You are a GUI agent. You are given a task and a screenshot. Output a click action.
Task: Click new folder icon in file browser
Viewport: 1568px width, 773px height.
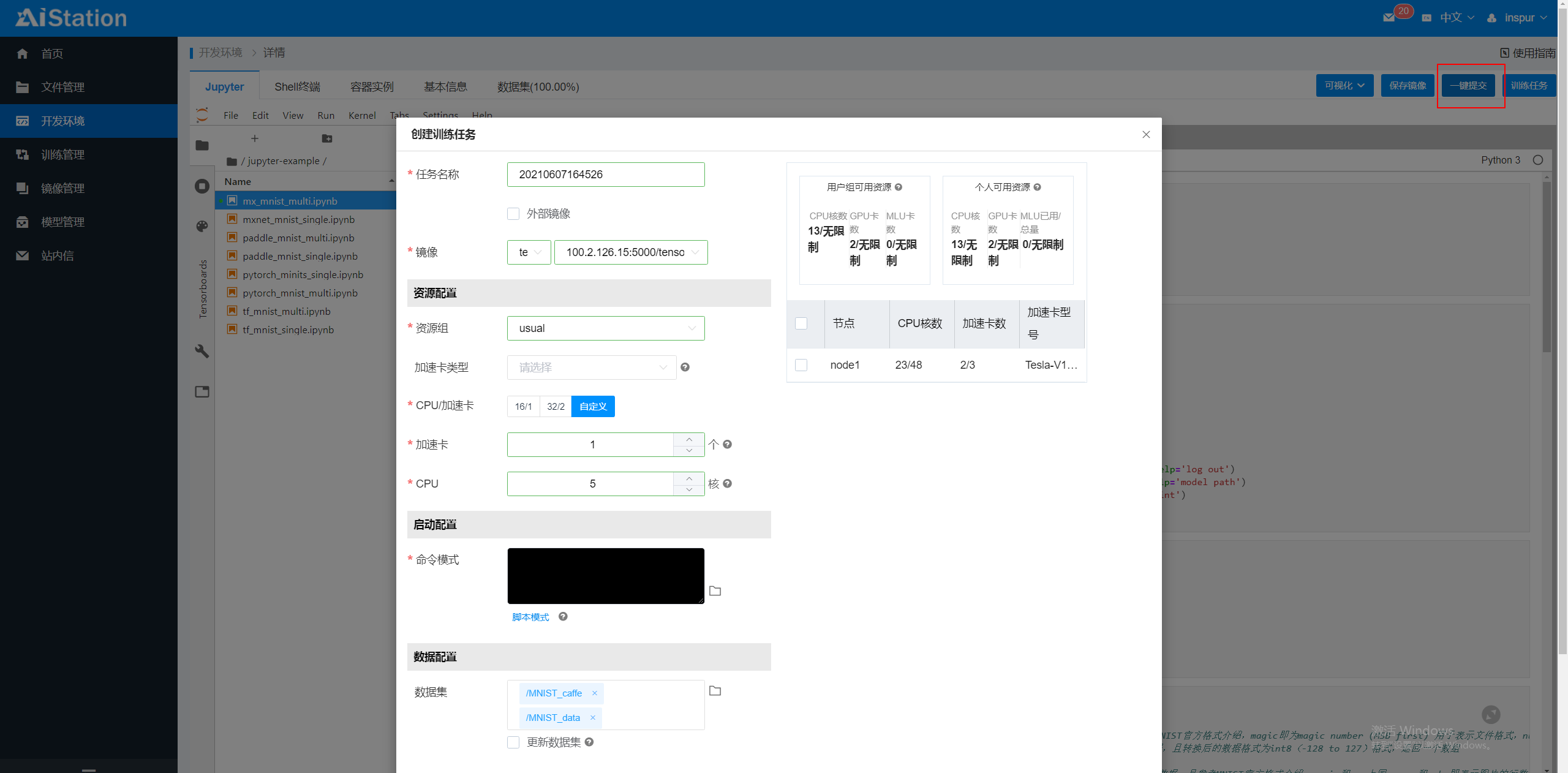pos(327,139)
